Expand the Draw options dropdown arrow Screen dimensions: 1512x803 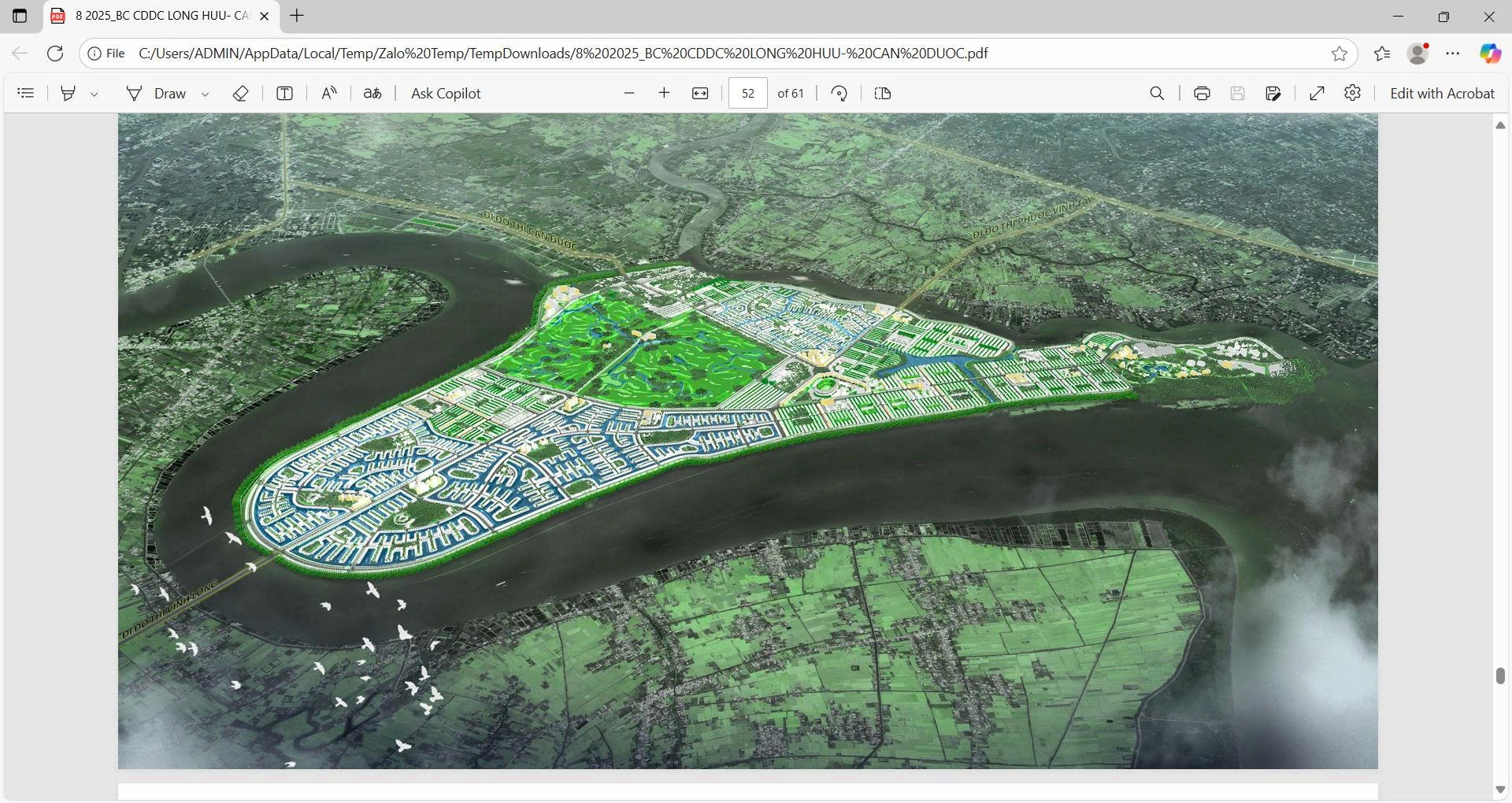[206, 94]
